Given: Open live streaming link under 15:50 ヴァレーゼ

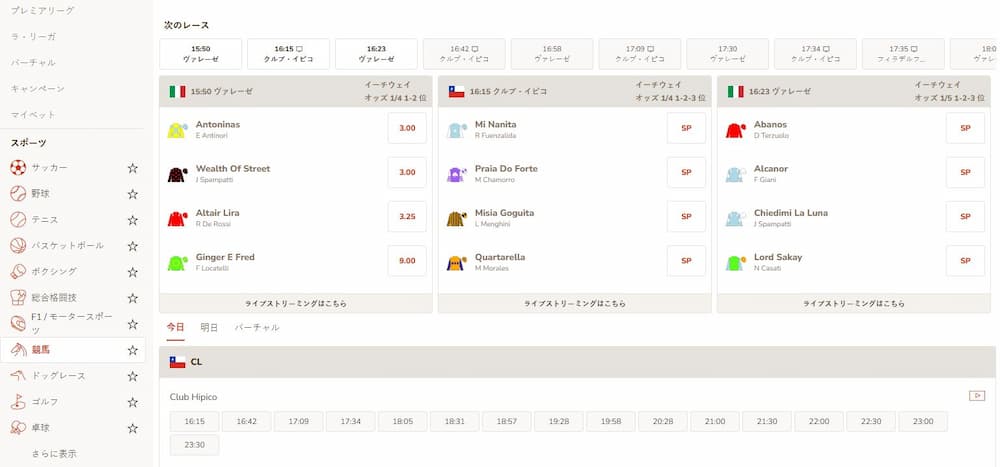Looking at the screenshot, I should (x=295, y=303).
